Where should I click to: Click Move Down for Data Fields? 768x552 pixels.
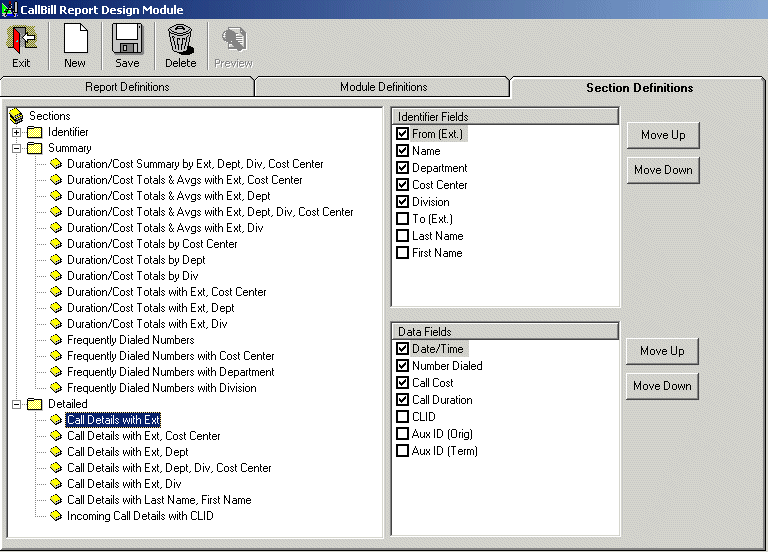point(662,386)
